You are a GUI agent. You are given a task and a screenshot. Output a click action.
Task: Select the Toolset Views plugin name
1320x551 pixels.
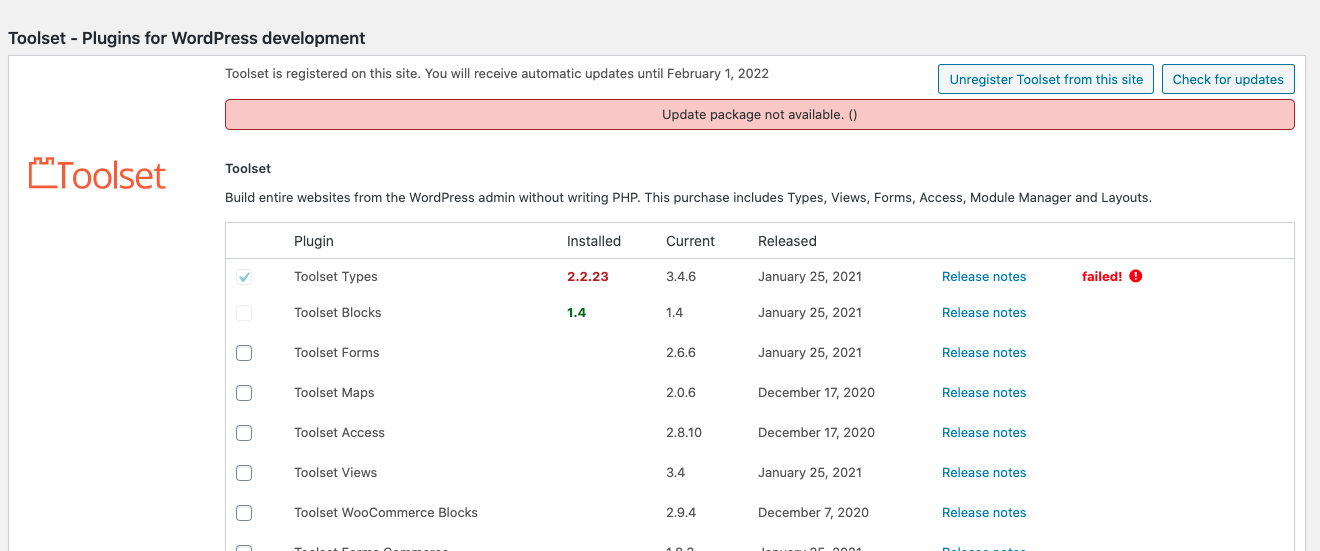(x=335, y=472)
